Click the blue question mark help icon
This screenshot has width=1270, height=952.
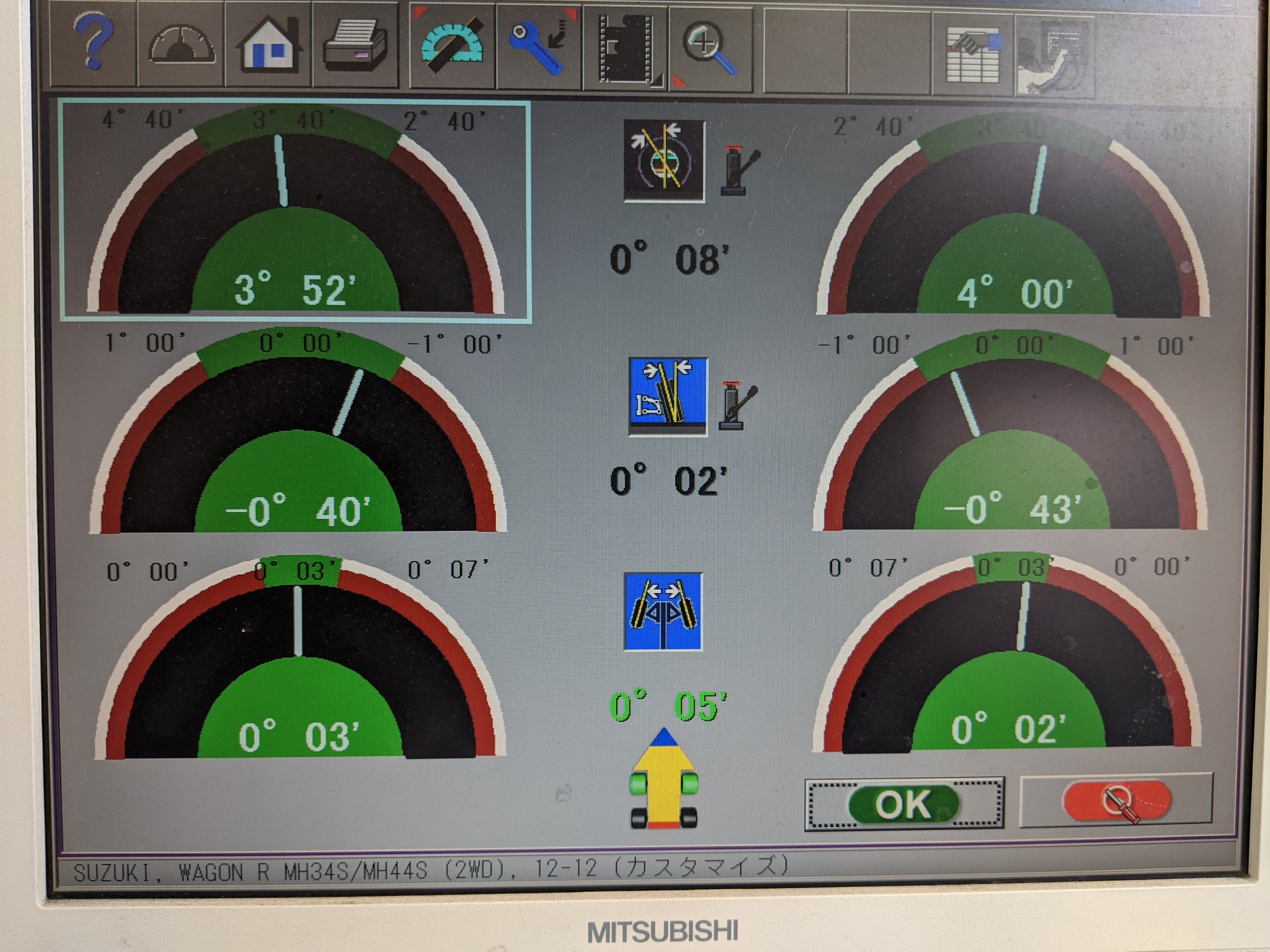pyautogui.click(x=94, y=43)
